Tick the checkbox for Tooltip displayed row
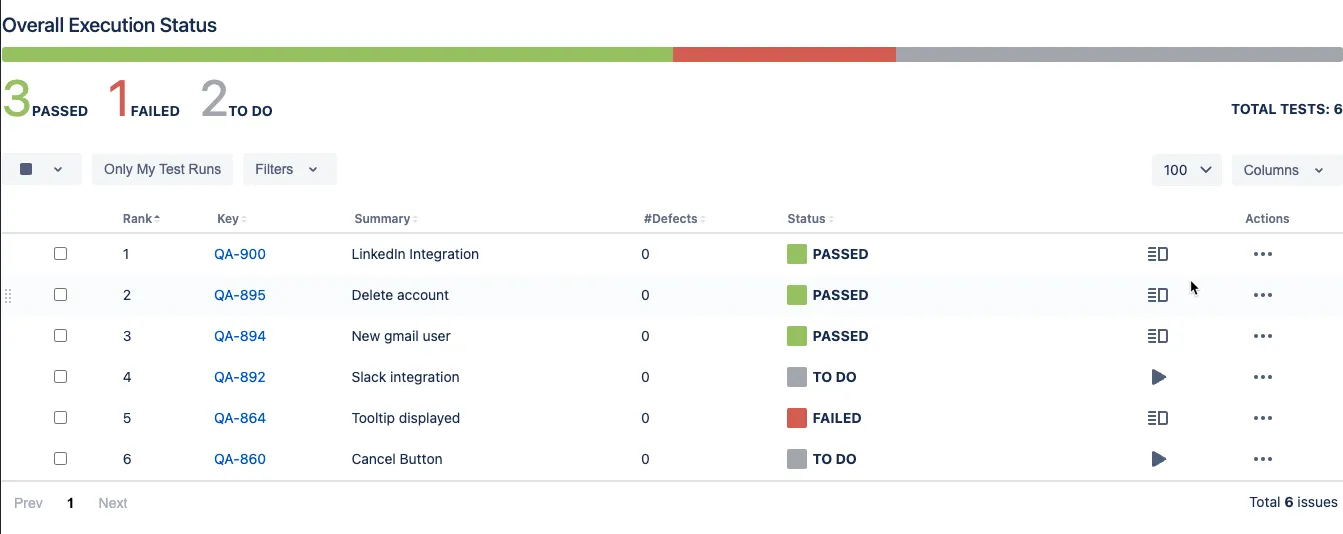This screenshot has width=1343, height=534. click(x=60, y=418)
